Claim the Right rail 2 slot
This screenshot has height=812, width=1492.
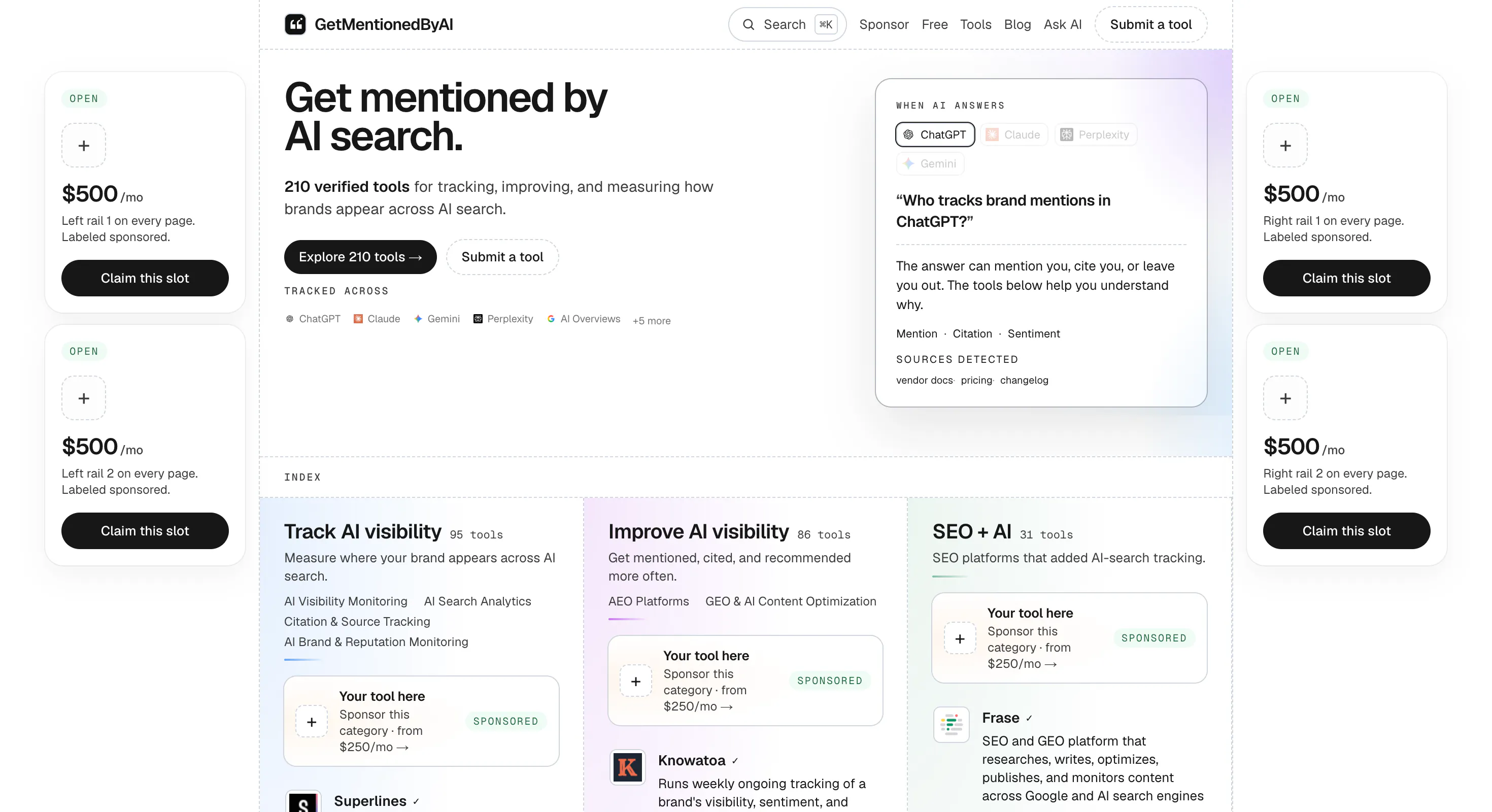pyautogui.click(x=1346, y=530)
